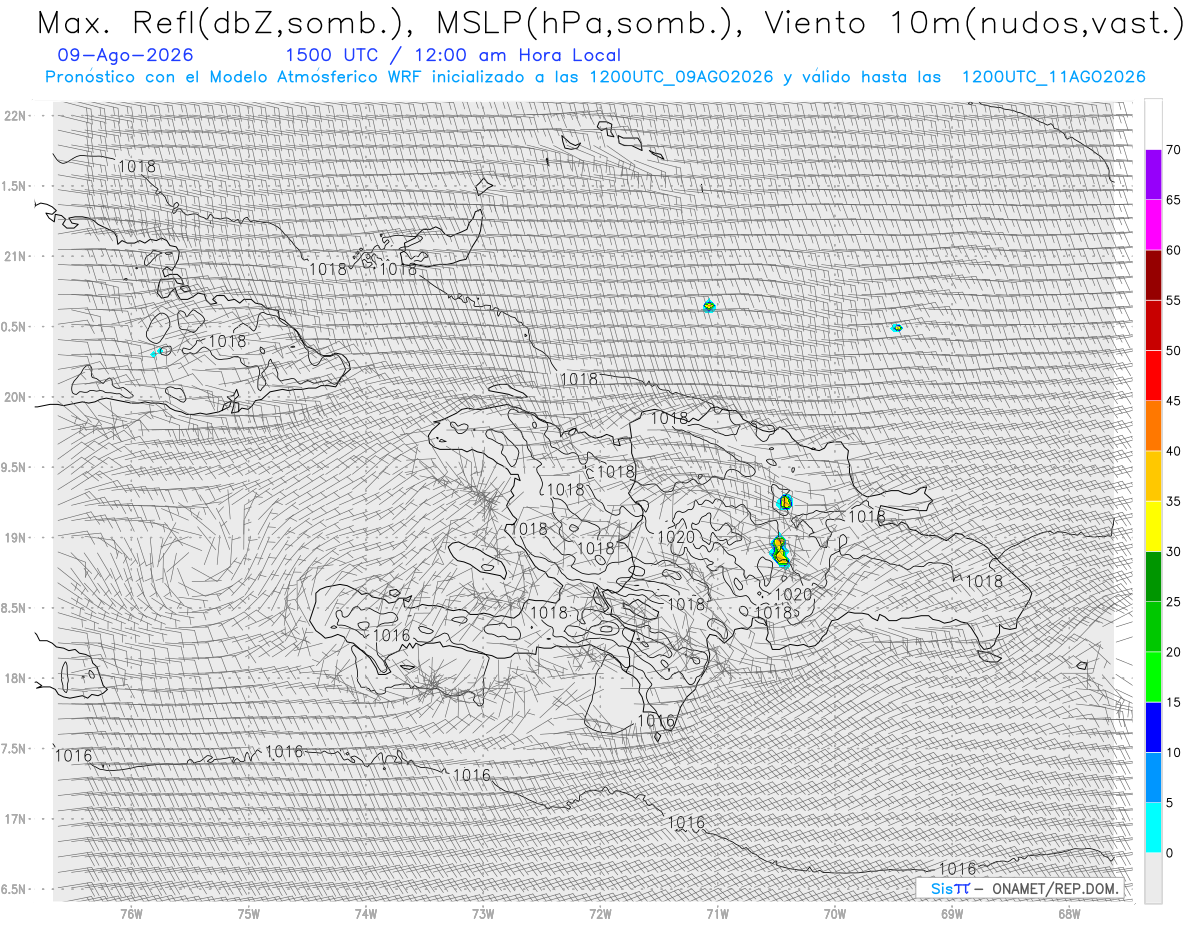1200x927 pixels.
Task: Click the 1018 pressure label beside the 22N axis label
Action: [x=137, y=166]
